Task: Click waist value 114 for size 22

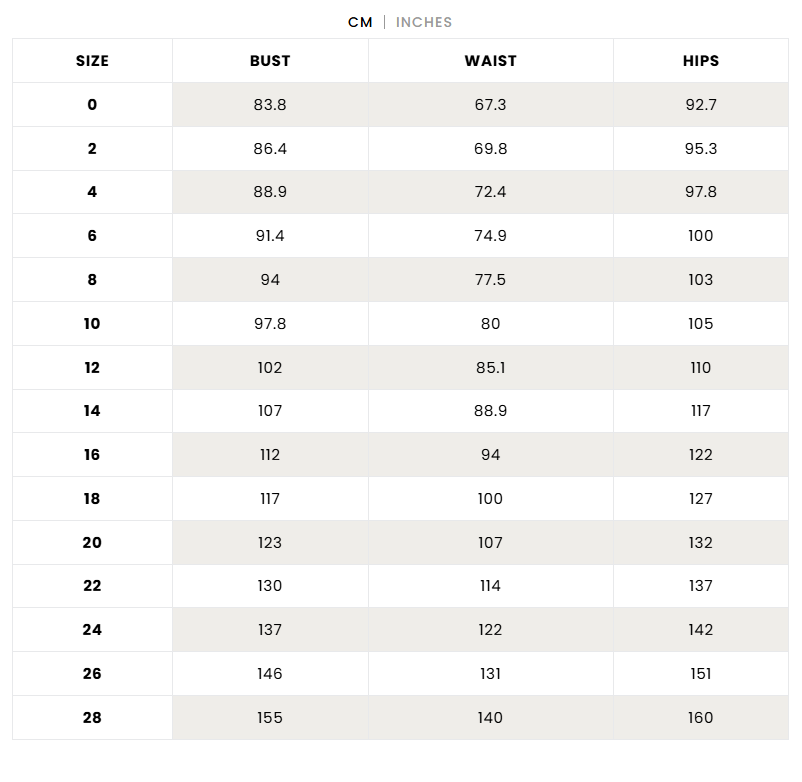Action: pyautogui.click(x=490, y=586)
